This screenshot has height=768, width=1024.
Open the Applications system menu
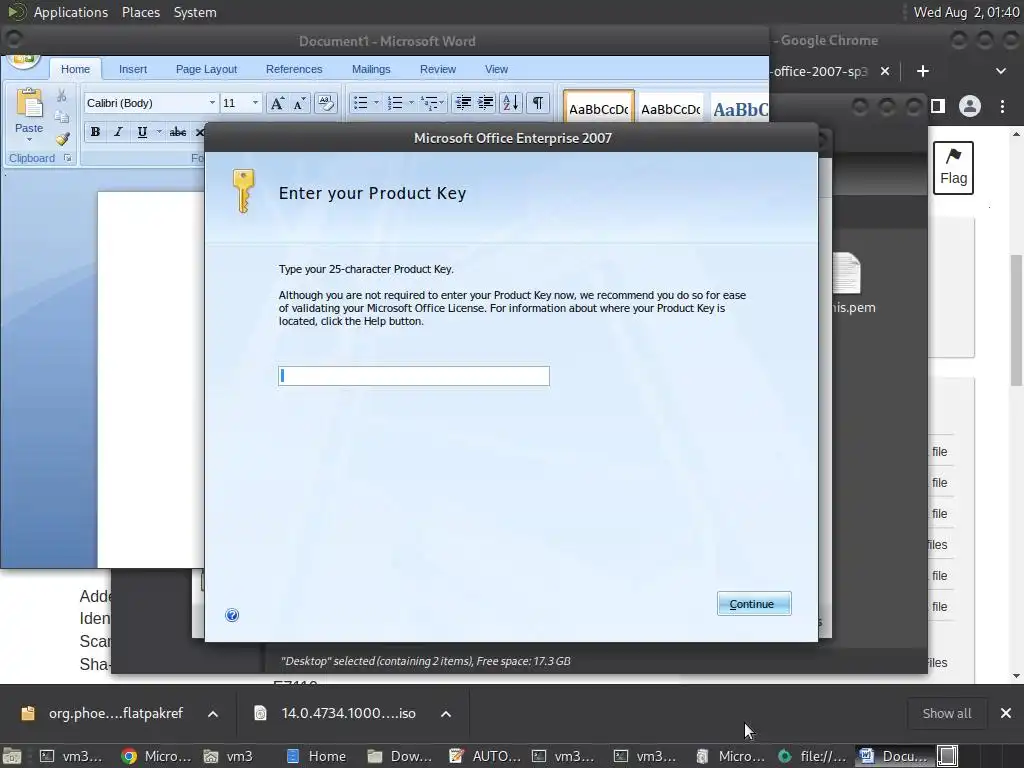tap(71, 12)
